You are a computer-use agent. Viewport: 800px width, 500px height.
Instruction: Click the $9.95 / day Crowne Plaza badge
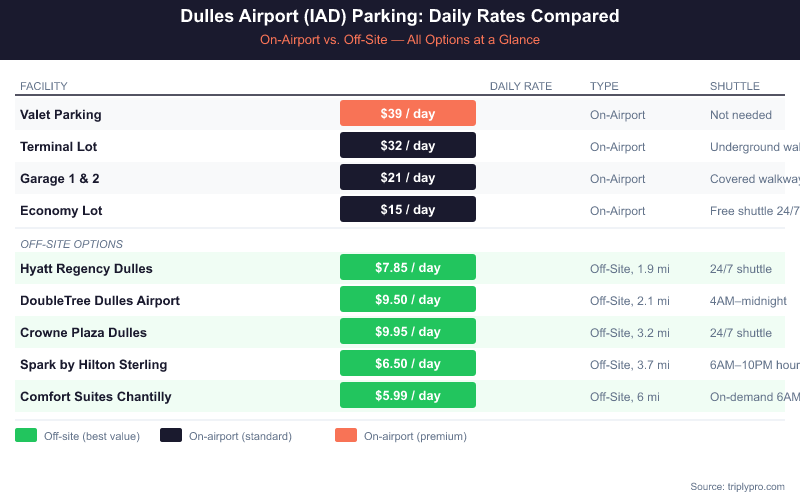tap(408, 332)
